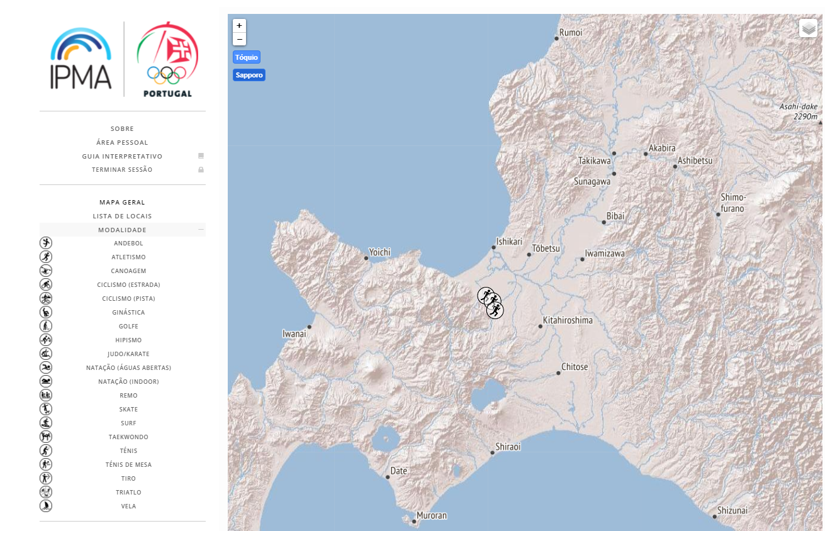Select Ténis de Mesa link
Viewport: 831px width, 540px height.
coord(129,465)
